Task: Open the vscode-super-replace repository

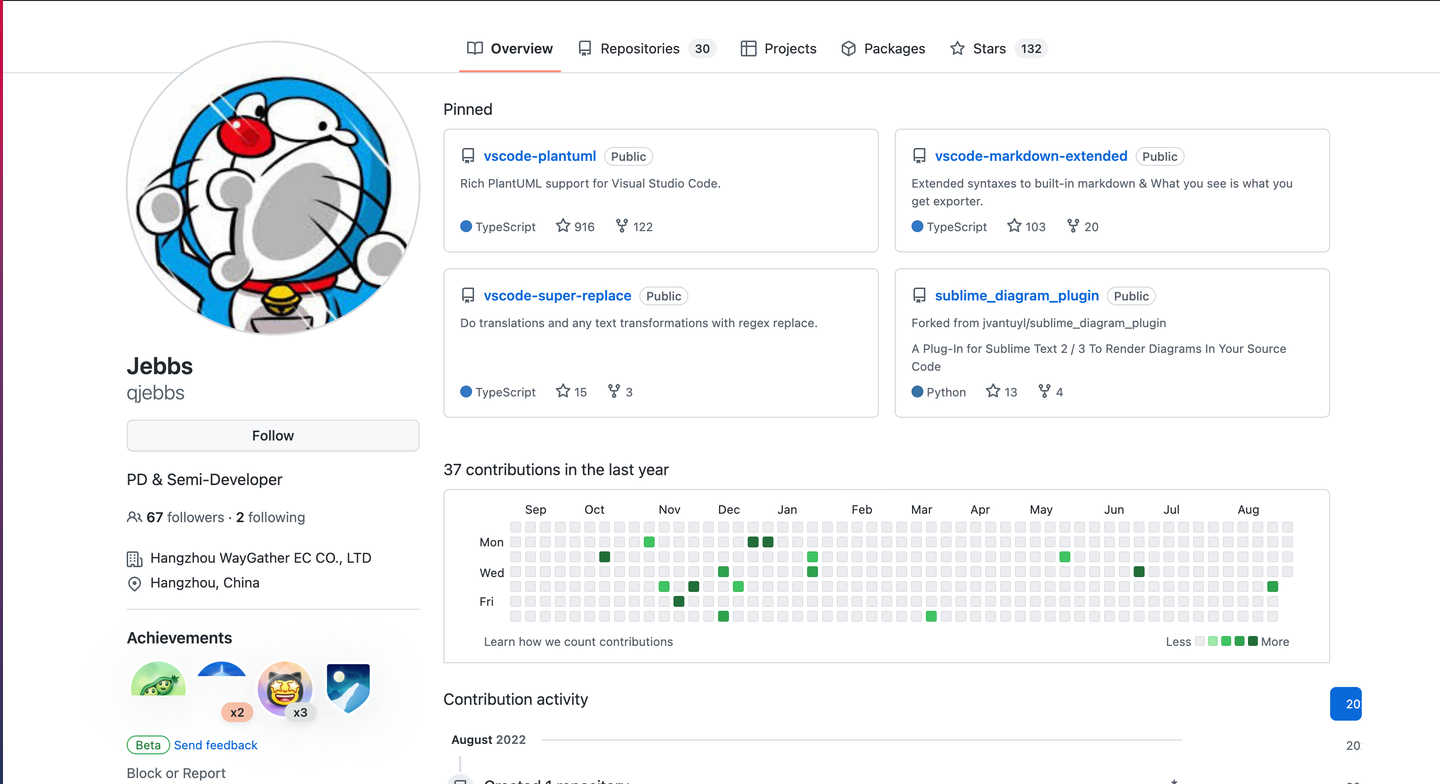Action: (557, 296)
